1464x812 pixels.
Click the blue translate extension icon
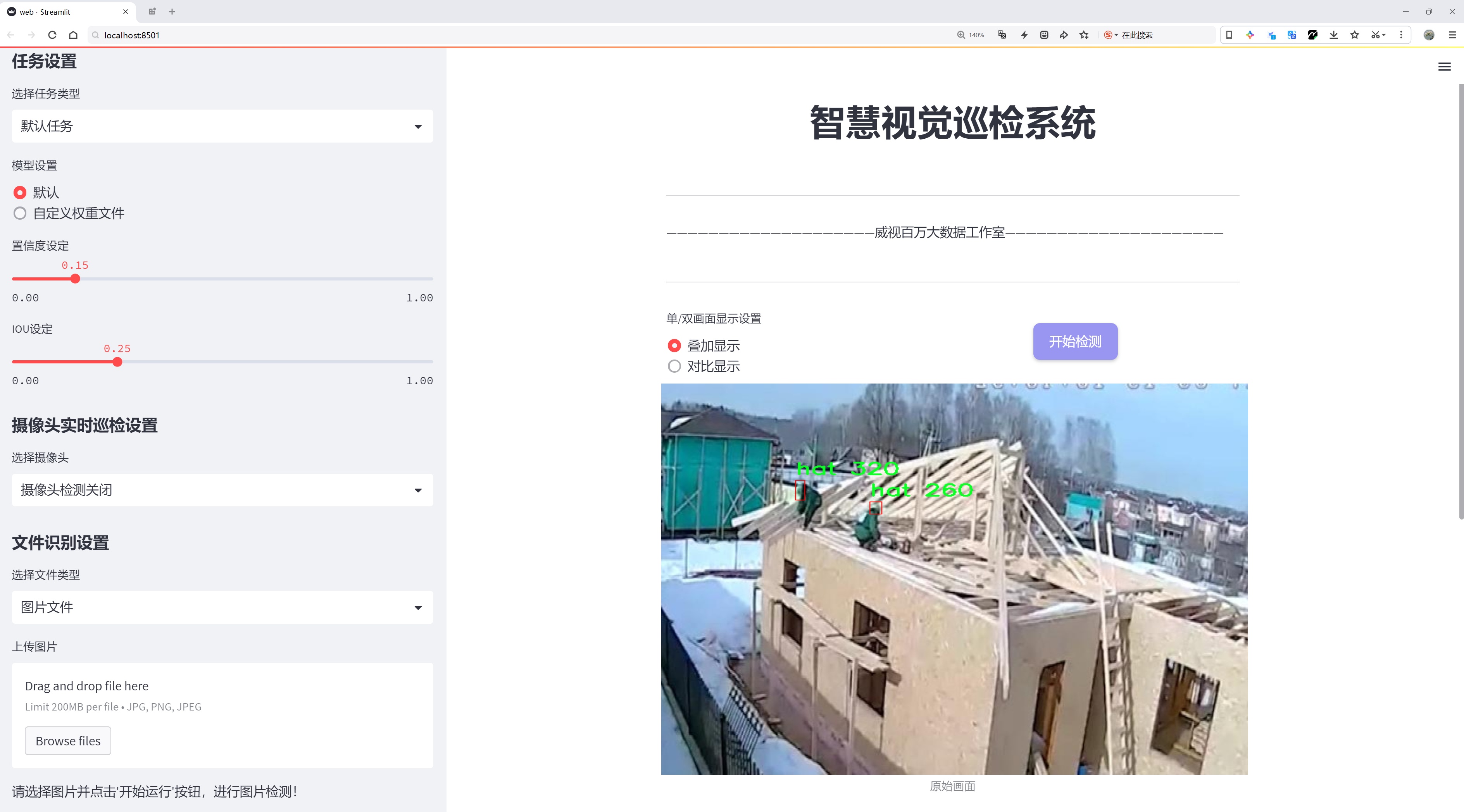[1292, 34]
